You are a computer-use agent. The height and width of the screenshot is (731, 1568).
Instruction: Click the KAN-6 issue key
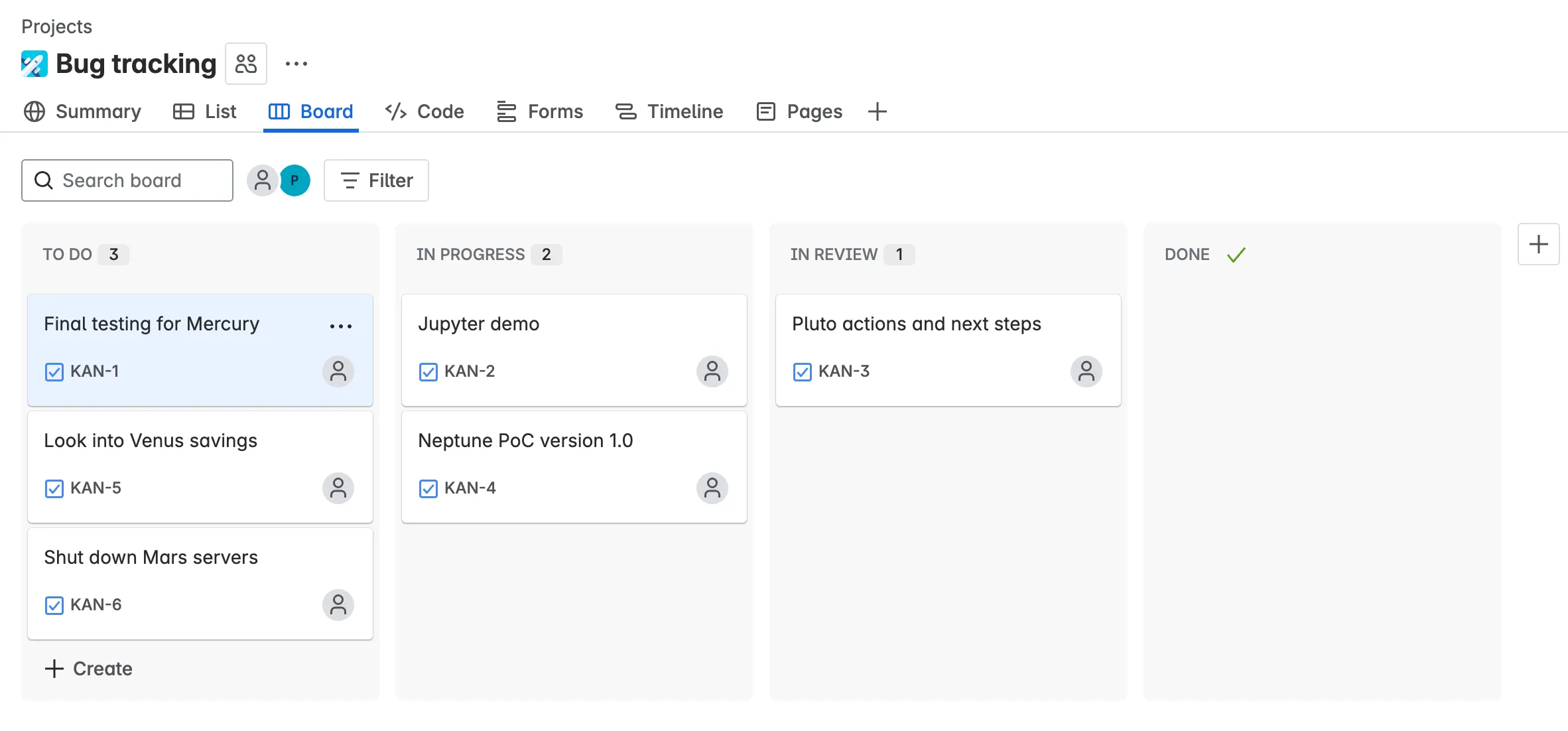96,605
